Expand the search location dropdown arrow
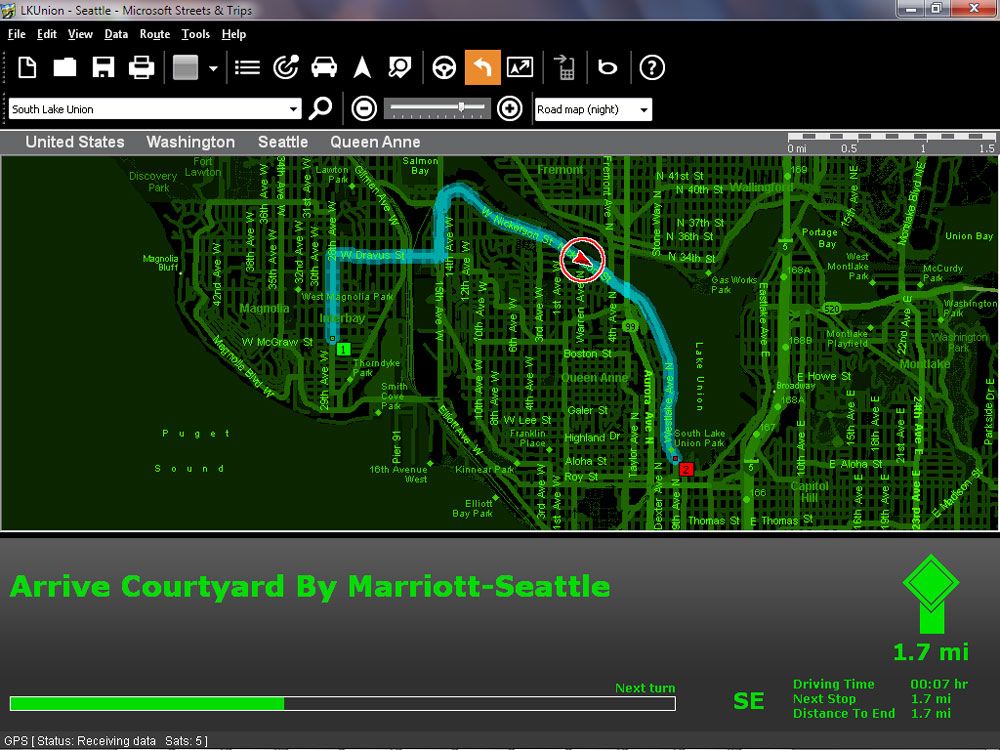Image resolution: width=1000 pixels, height=750 pixels. 293,109
